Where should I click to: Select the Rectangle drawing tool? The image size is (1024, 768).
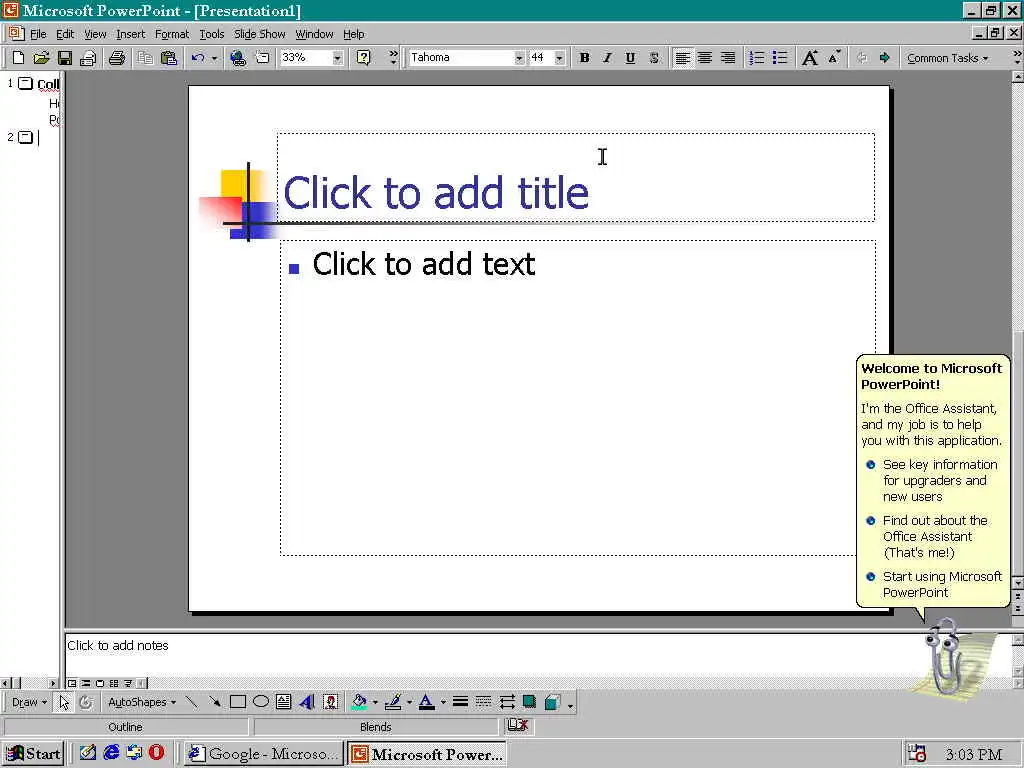coord(238,702)
